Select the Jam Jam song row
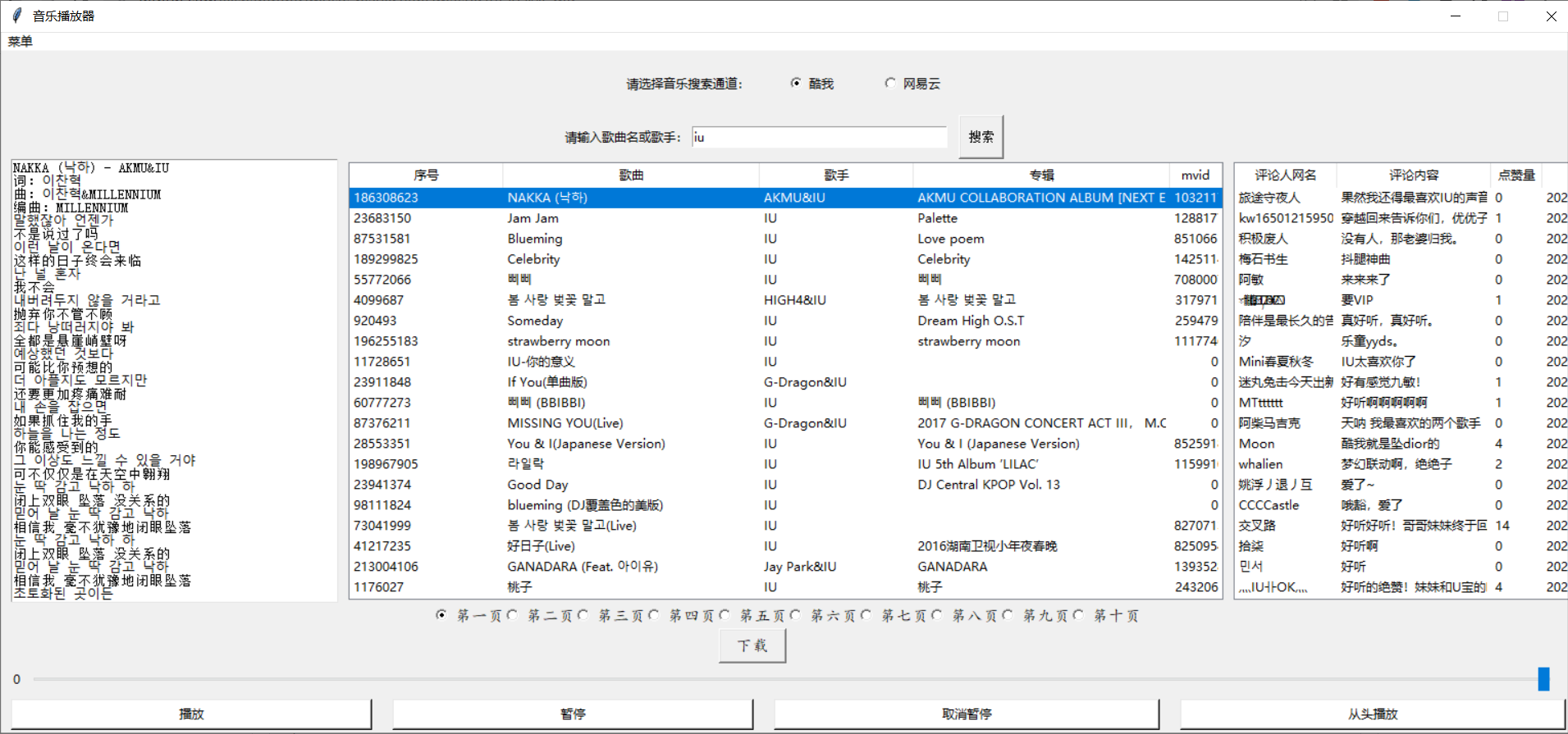Image resolution: width=1568 pixels, height=734 pixels. (785, 218)
